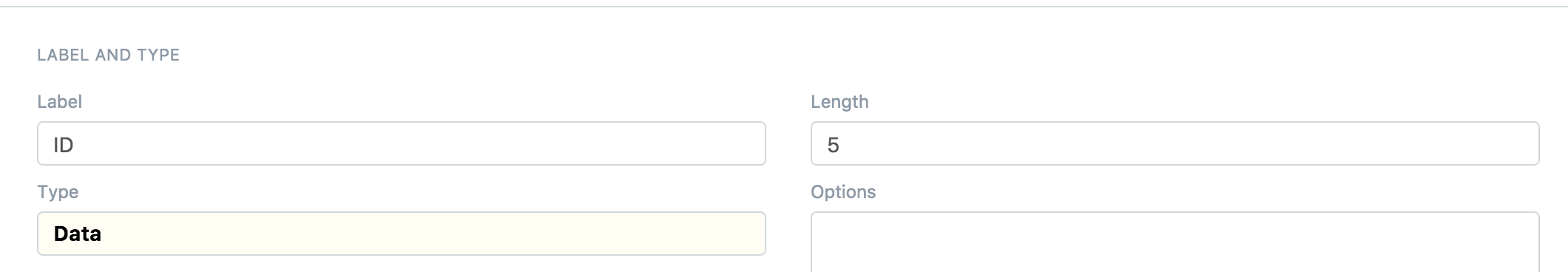Click the 'Label' field caption
The width and height of the screenshot is (1568, 272).
click(x=59, y=102)
